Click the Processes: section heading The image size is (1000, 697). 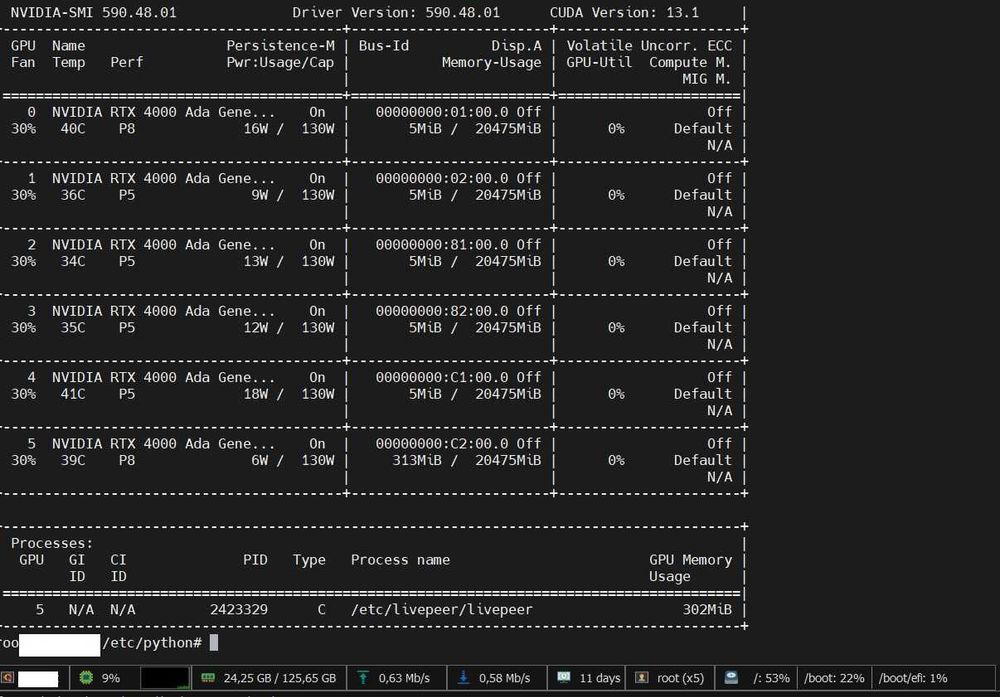pos(52,543)
